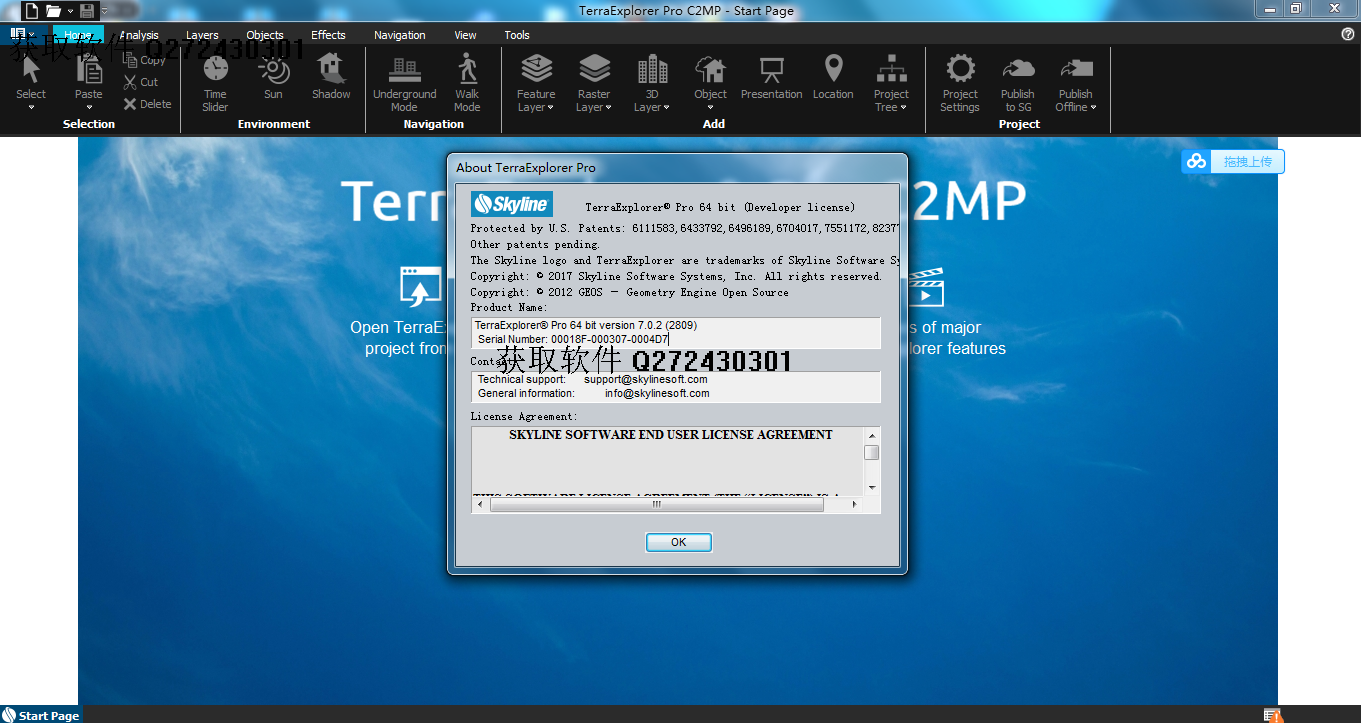Enable the Shadow analysis tool
This screenshot has width=1361, height=723.
331,77
